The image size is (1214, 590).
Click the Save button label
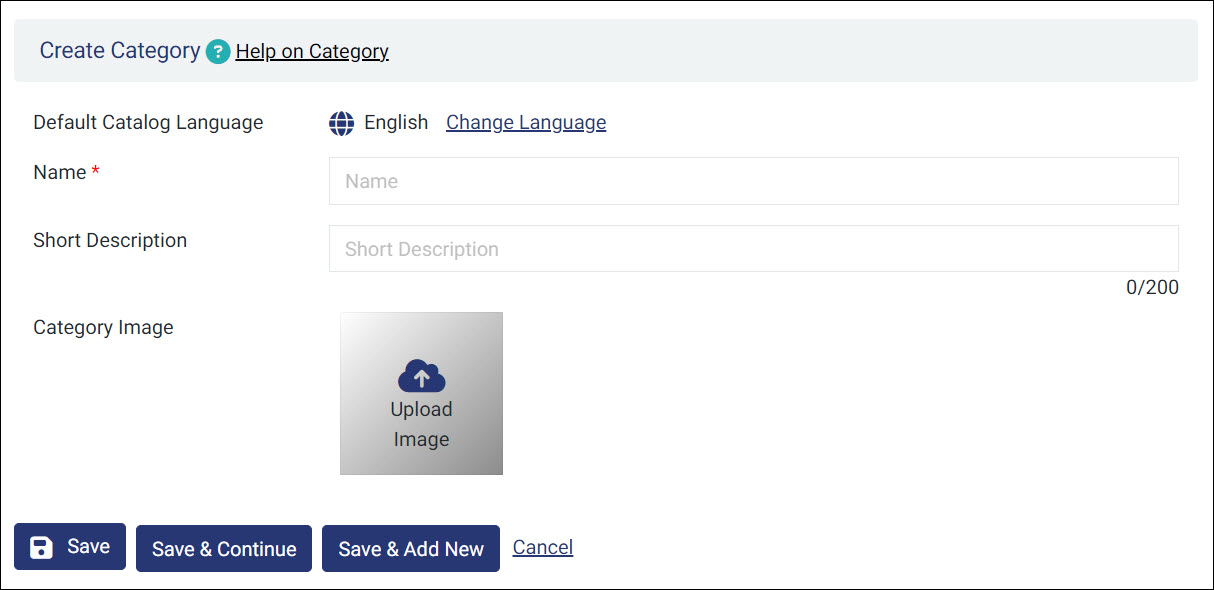(x=88, y=546)
